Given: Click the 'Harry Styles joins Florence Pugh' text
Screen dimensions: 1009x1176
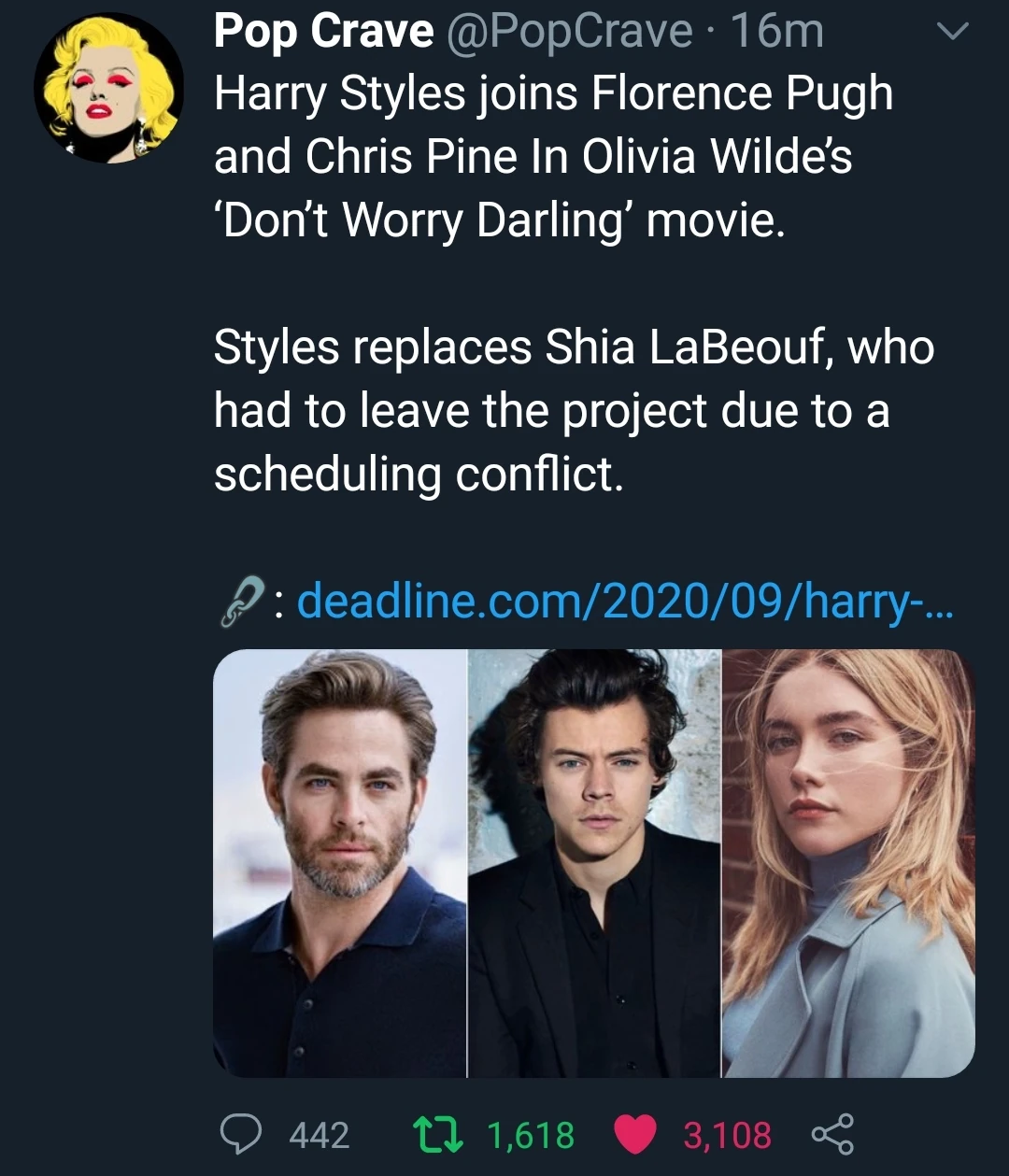Looking at the screenshot, I should (x=553, y=94).
